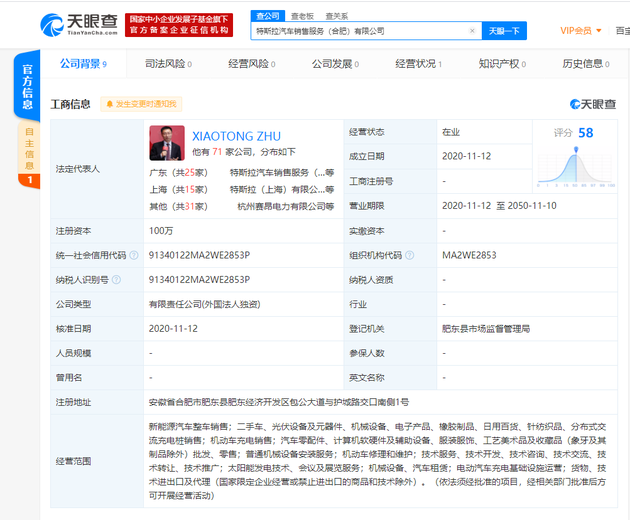Click the 广东（共25家） region link
The image size is (630, 520).
tap(177, 172)
